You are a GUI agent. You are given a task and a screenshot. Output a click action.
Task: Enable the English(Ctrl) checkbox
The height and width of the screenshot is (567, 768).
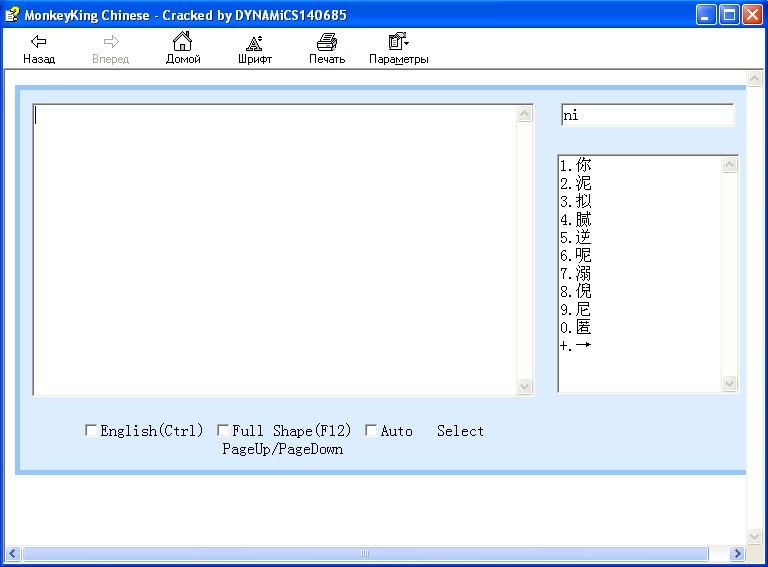coord(91,430)
